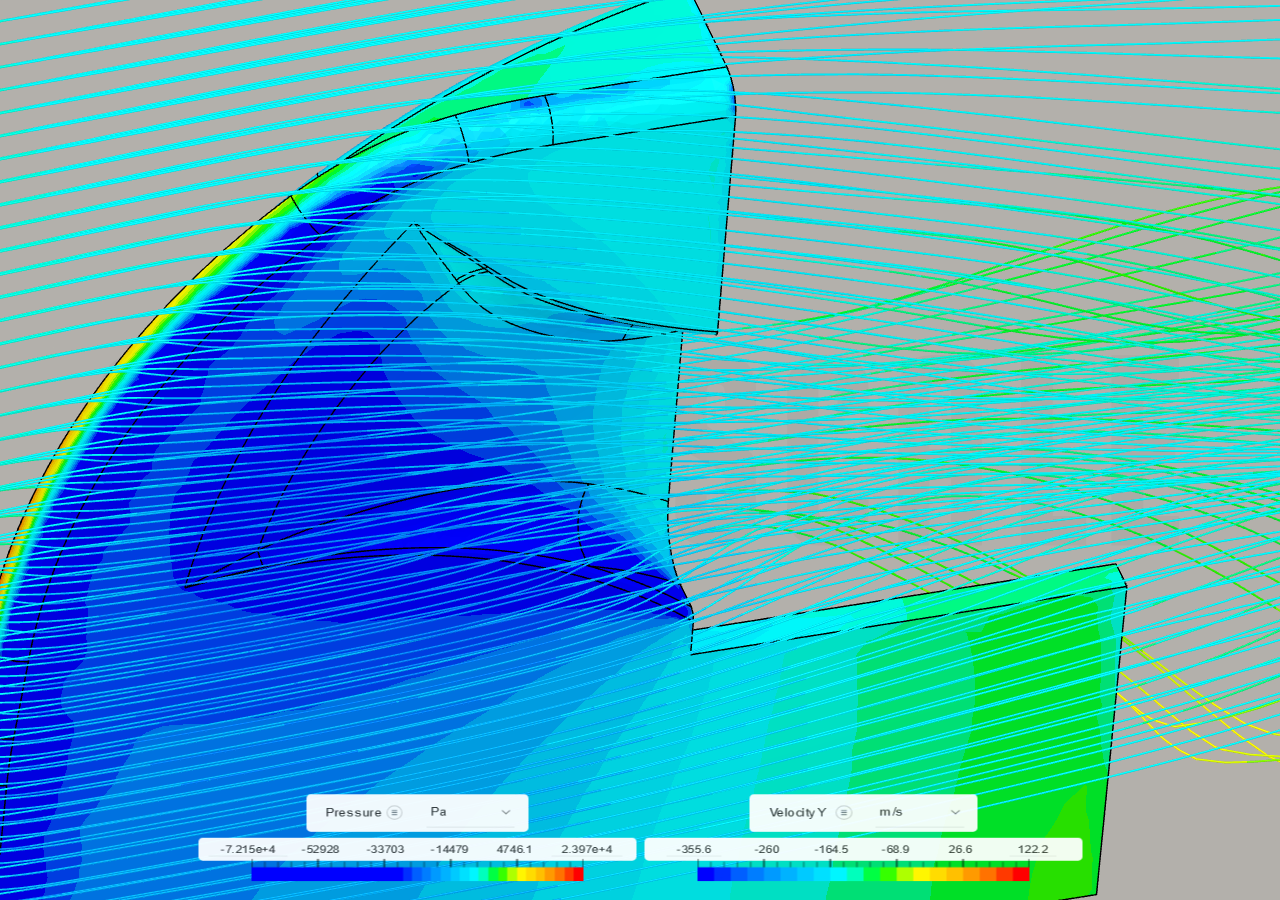This screenshot has width=1280, height=900.
Task: Click the circled hamburger icon beside Velocity Y
Action: [845, 812]
